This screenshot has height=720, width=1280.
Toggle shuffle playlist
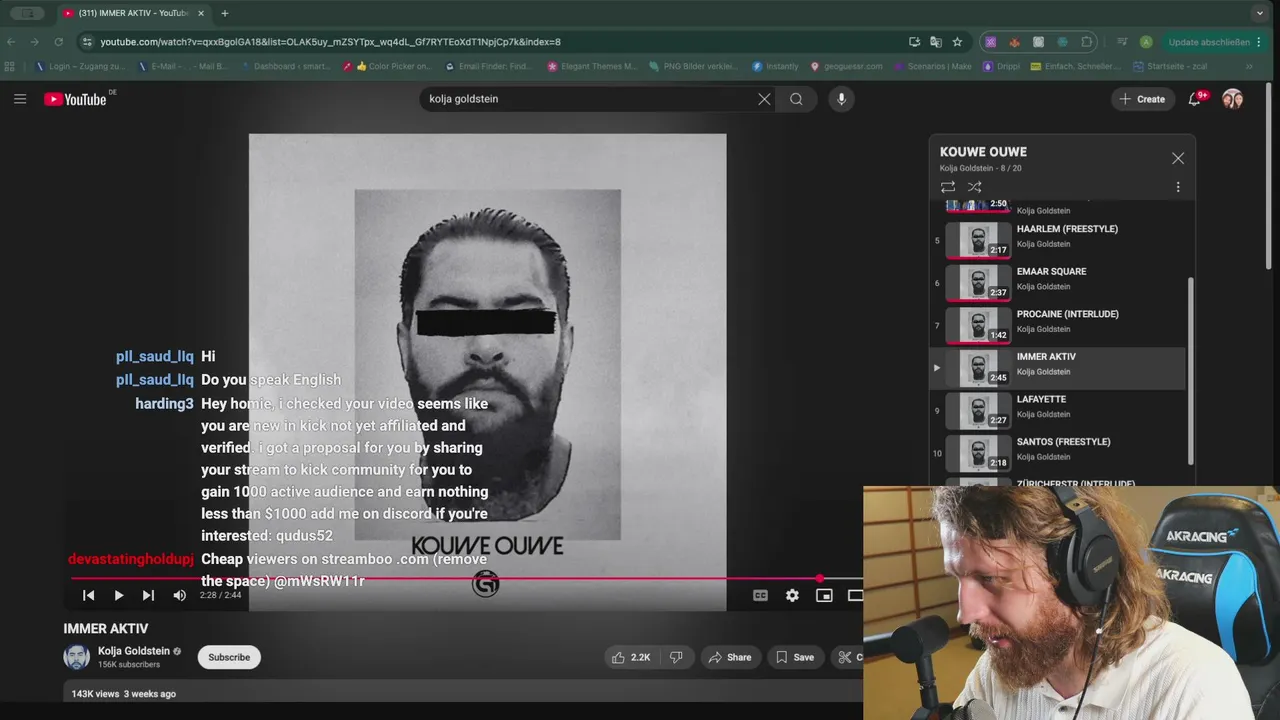tap(975, 187)
